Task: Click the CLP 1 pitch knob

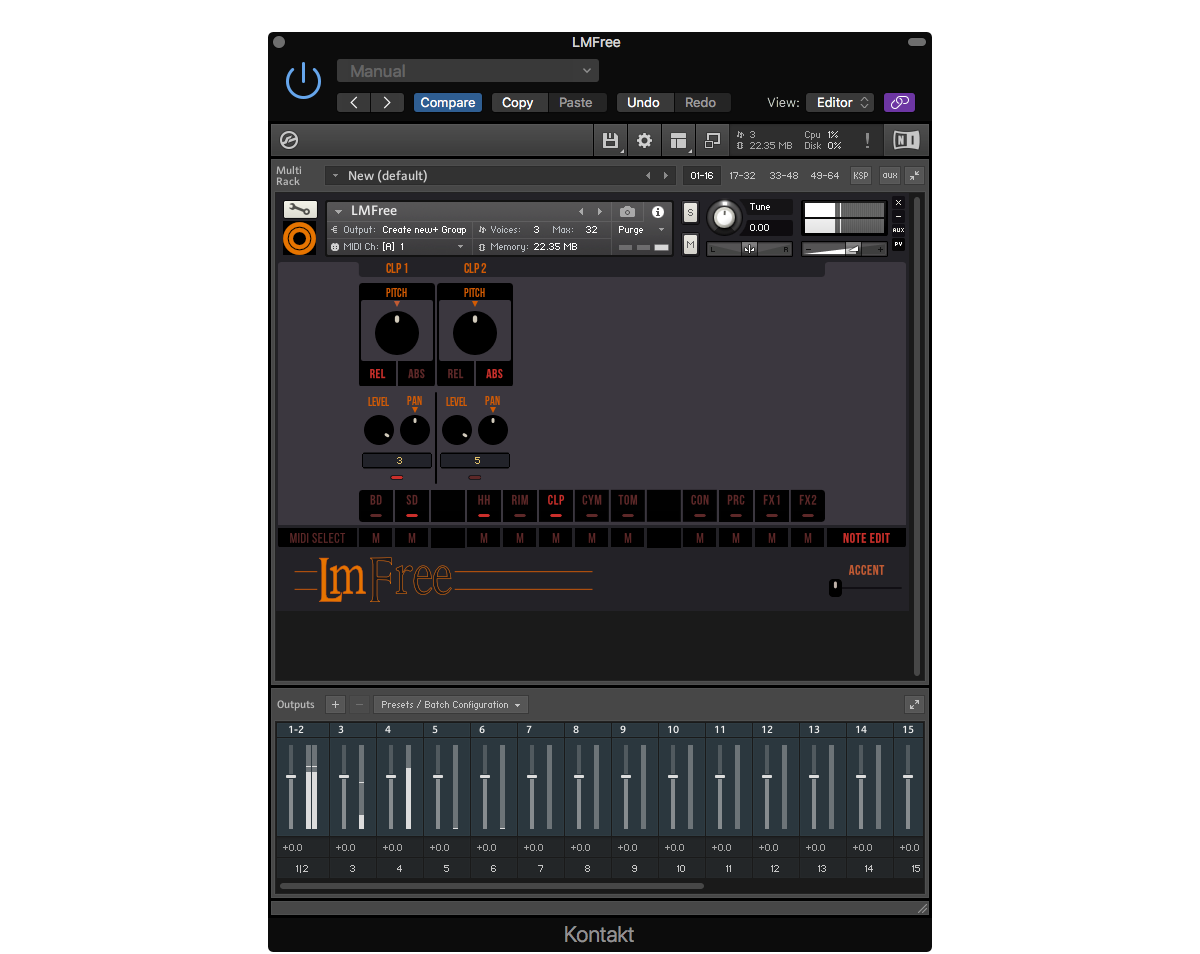Action: tap(397, 333)
